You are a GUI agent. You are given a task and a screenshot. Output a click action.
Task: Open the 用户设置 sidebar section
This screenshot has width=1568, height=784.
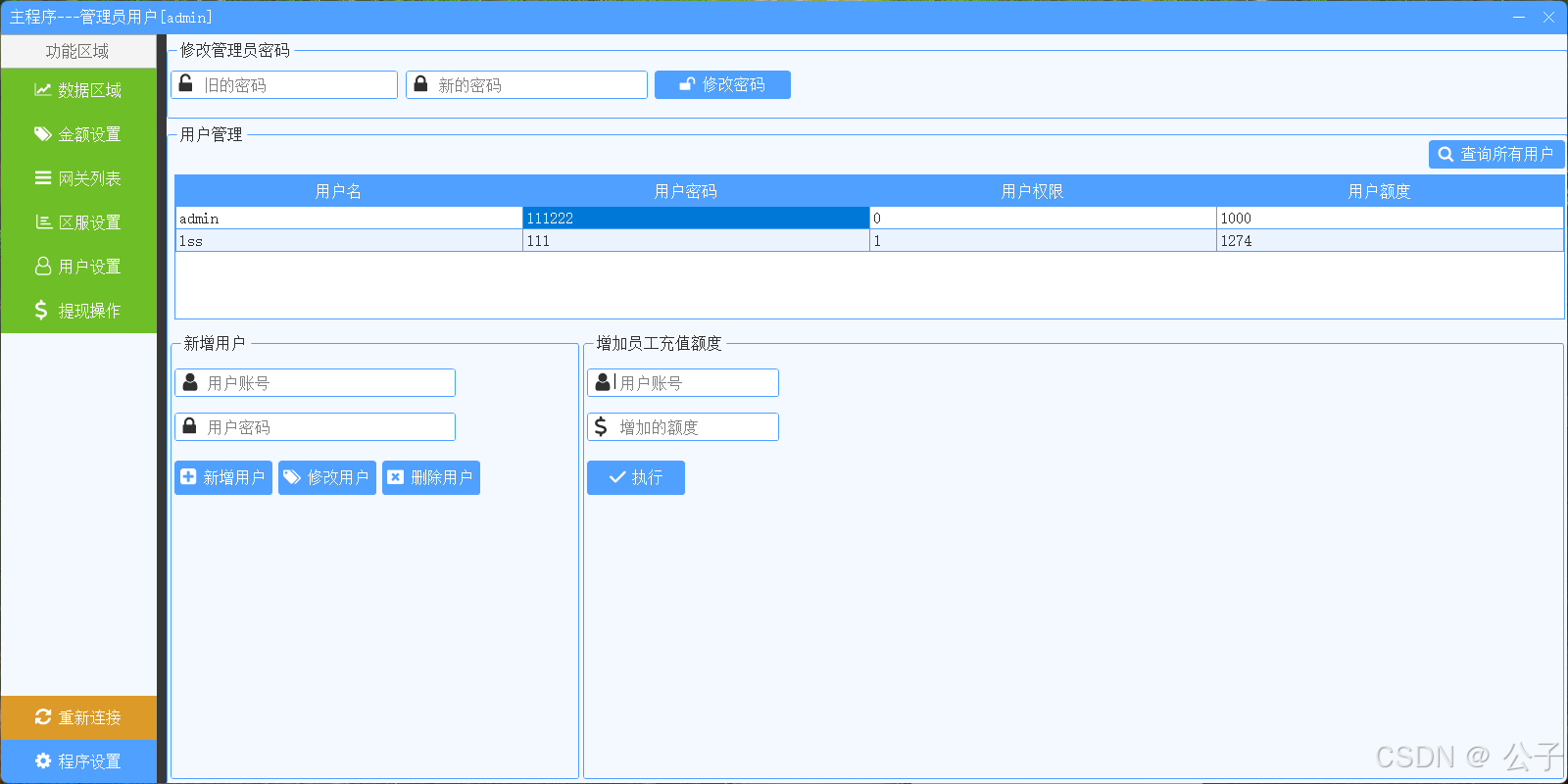78,267
